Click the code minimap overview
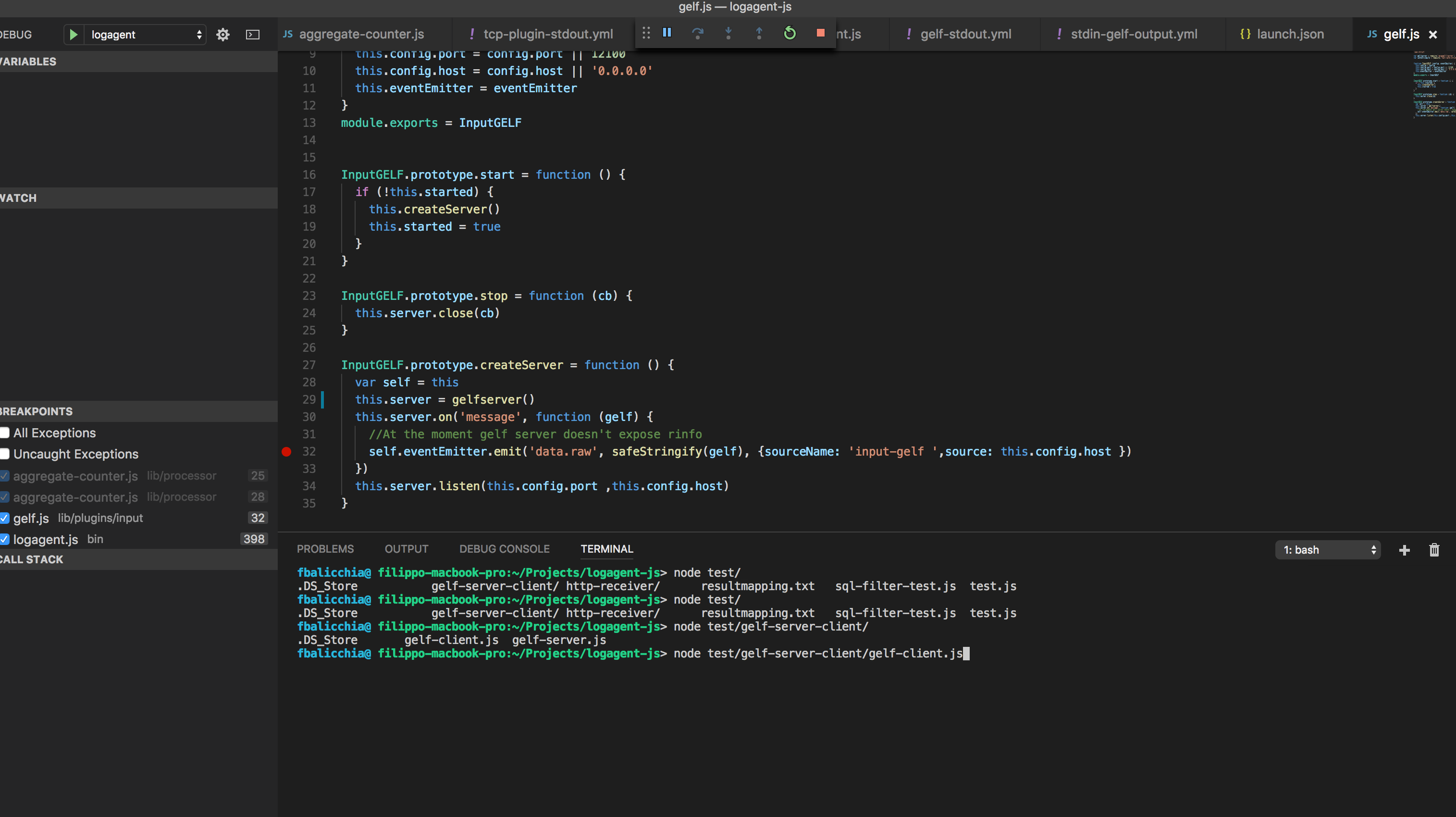The width and height of the screenshot is (1456, 817). point(1434,85)
